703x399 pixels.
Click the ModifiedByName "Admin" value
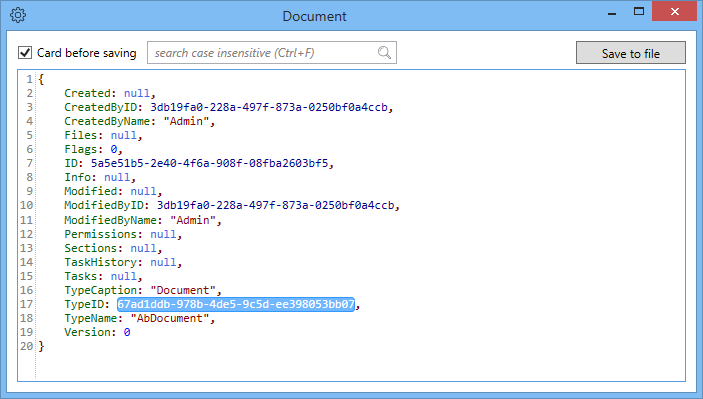coord(193,220)
